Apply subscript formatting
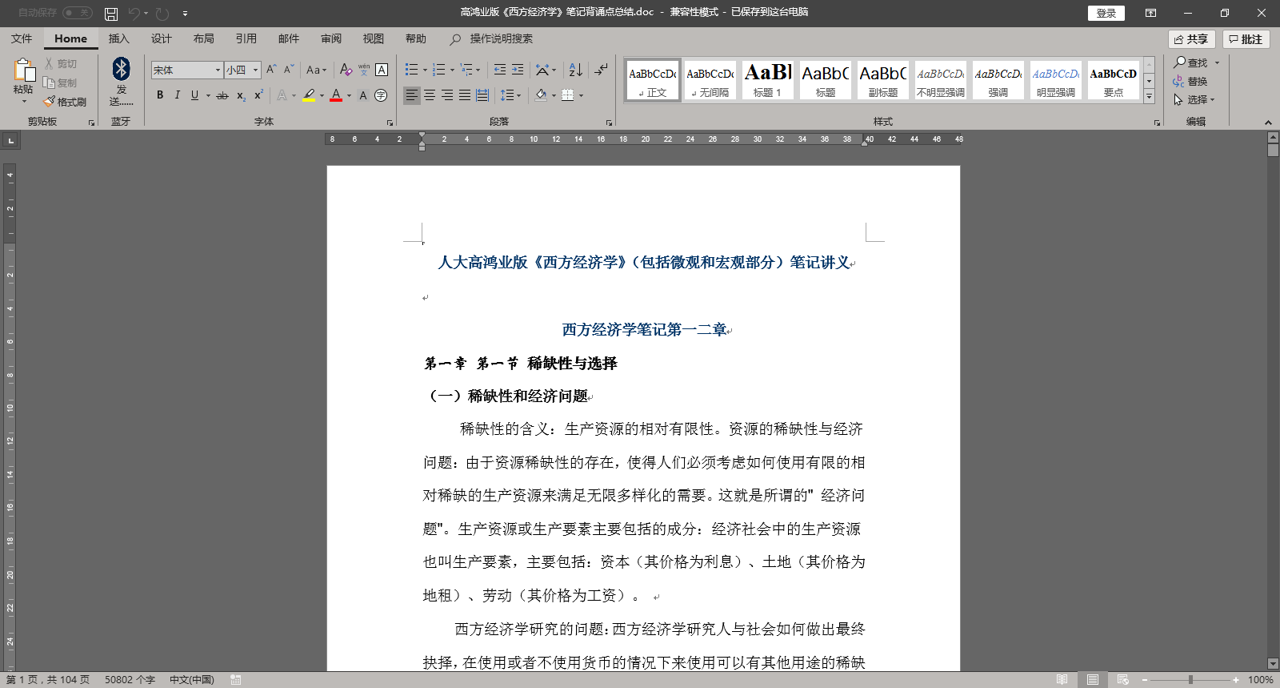The width and height of the screenshot is (1280, 688). [241, 96]
